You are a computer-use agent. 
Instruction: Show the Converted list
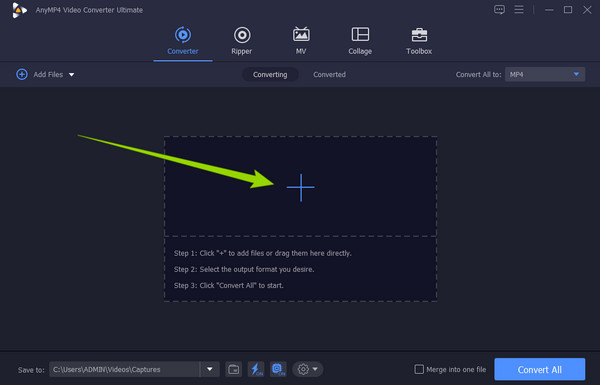pyautogui.click(x=329, y=74)
